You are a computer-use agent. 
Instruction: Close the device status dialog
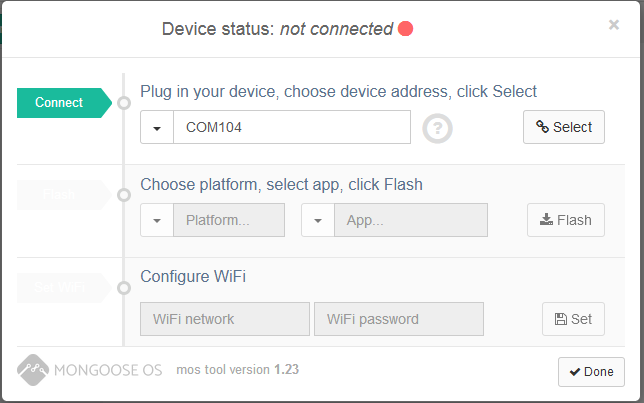614,25
